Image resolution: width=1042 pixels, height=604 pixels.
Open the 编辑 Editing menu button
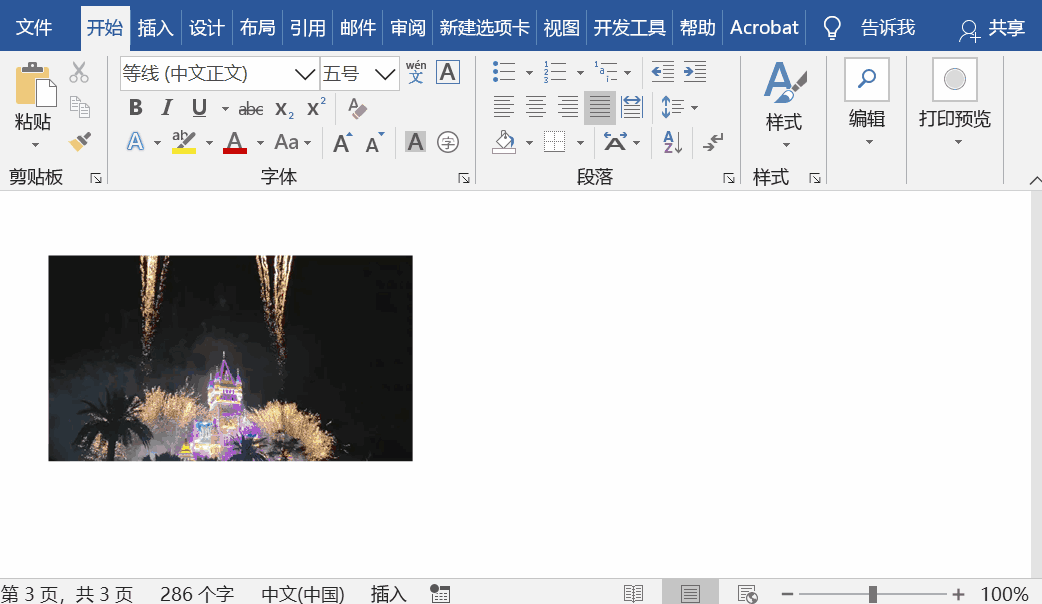coord(867,102)
